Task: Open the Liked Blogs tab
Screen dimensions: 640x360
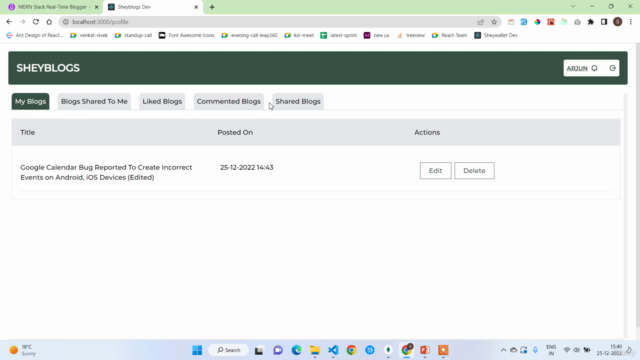Action: click(162, 101)
